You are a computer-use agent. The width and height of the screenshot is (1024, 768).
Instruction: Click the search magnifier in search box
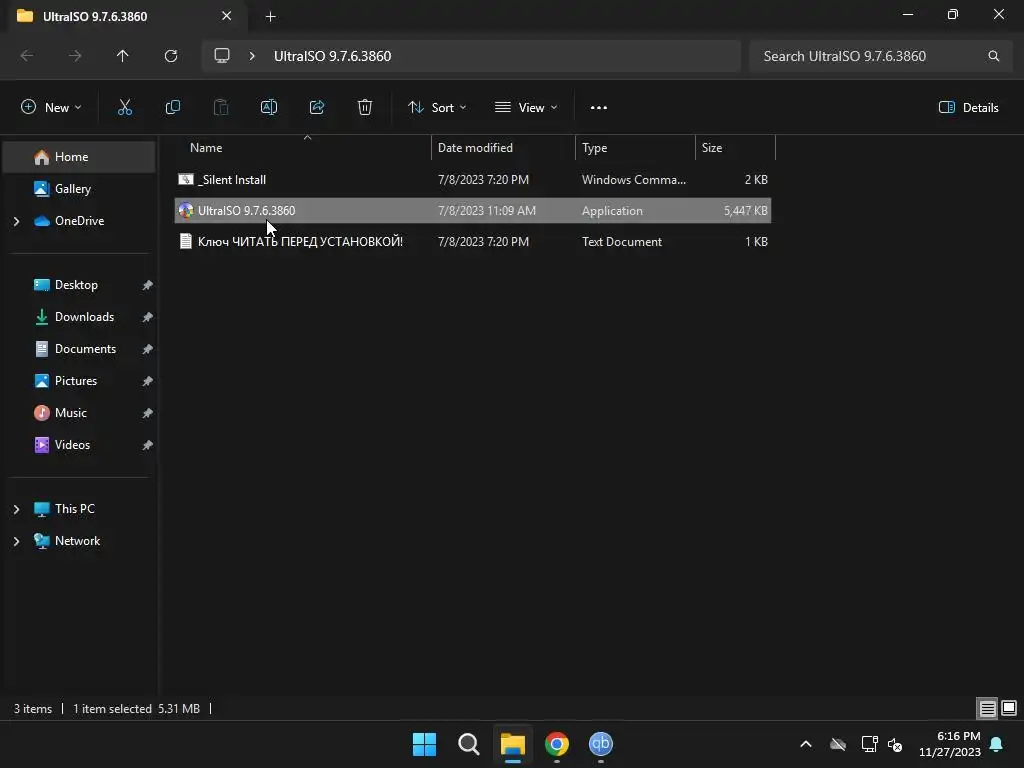tap(993, 56)
